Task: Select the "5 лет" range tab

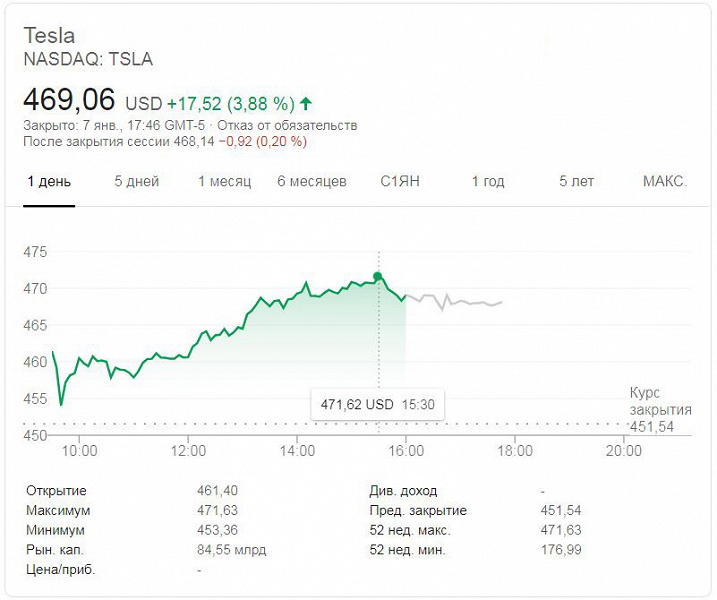Action: pos(576,181)
